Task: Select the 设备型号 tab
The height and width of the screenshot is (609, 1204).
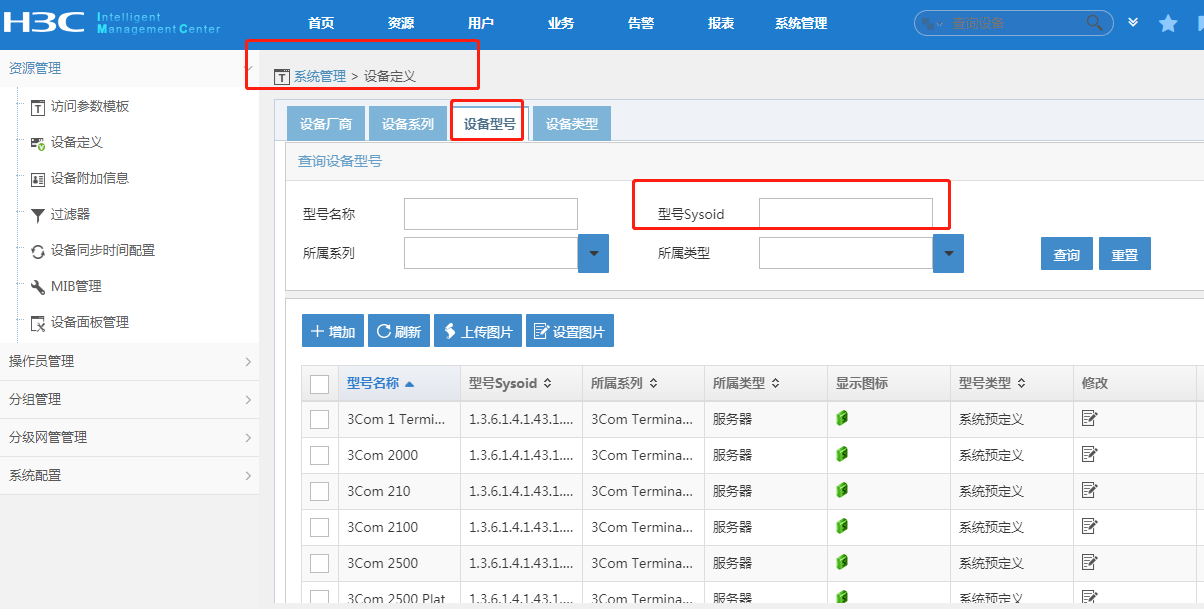Action: tap(490, 124)
